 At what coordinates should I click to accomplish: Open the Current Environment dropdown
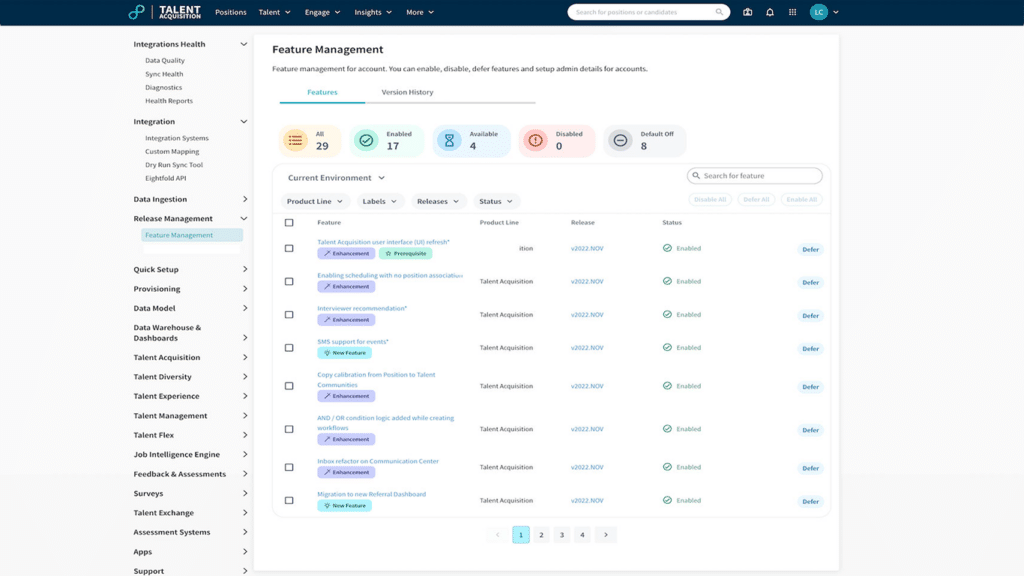[336, 178]
